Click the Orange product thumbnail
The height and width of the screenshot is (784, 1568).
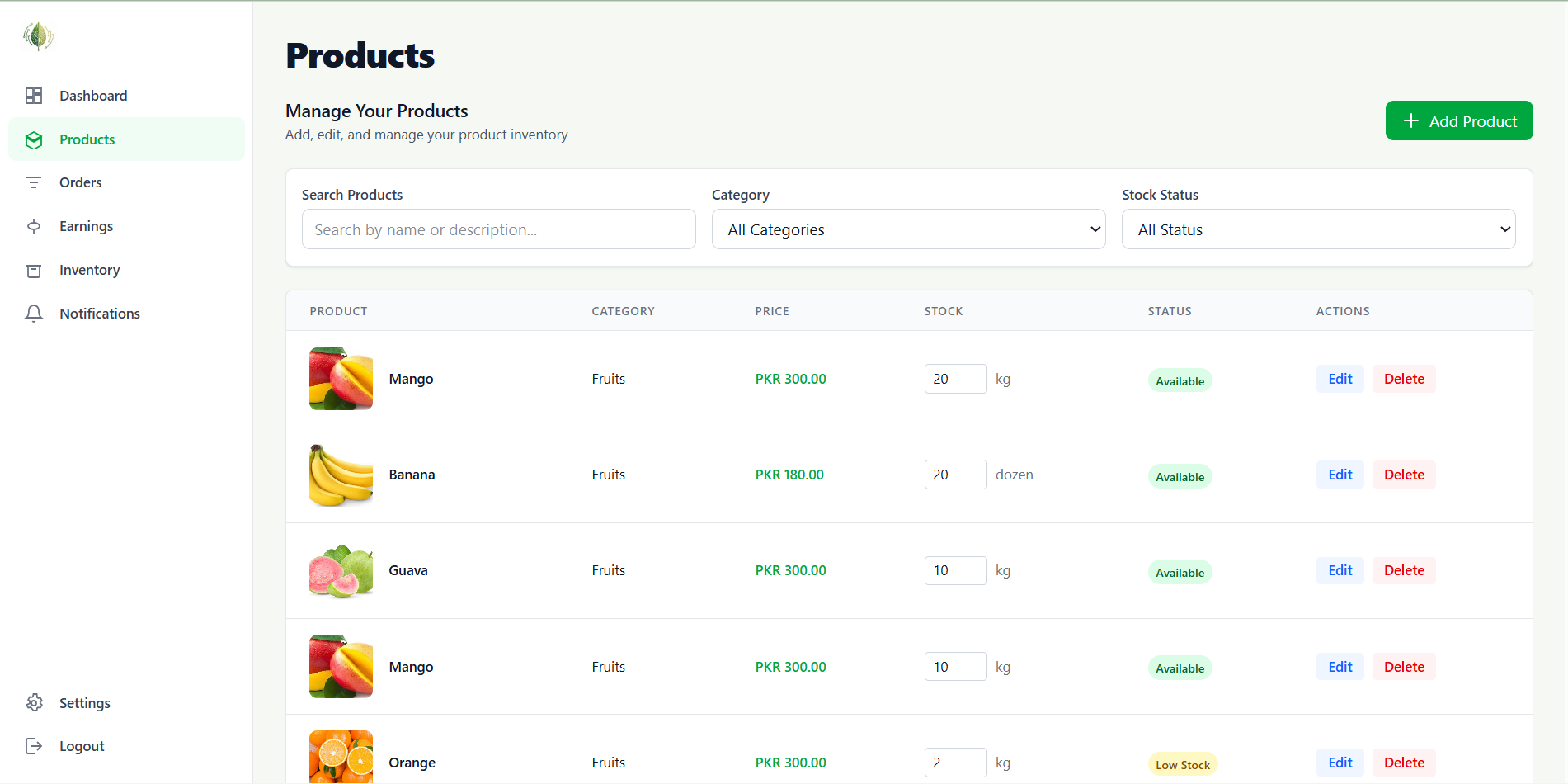(341, 758)
